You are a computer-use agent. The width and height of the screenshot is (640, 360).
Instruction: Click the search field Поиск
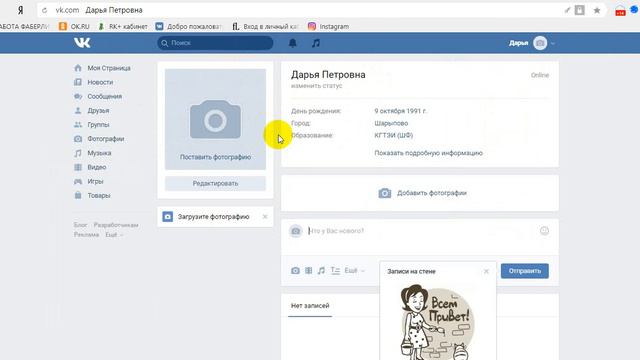click(215, 43)
